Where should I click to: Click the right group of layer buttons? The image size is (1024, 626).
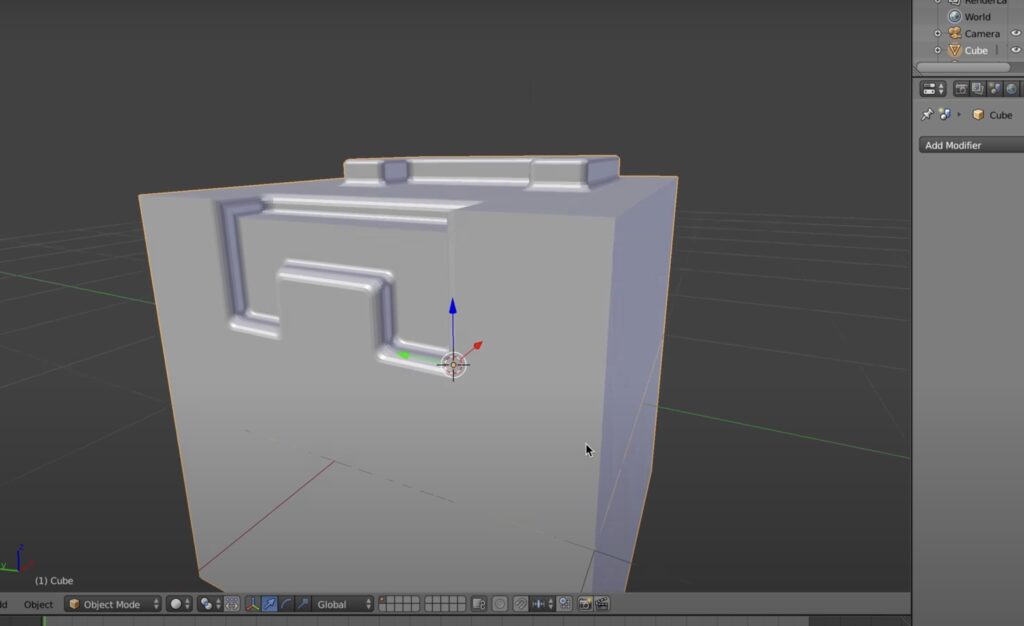click(x=445, y=604)
